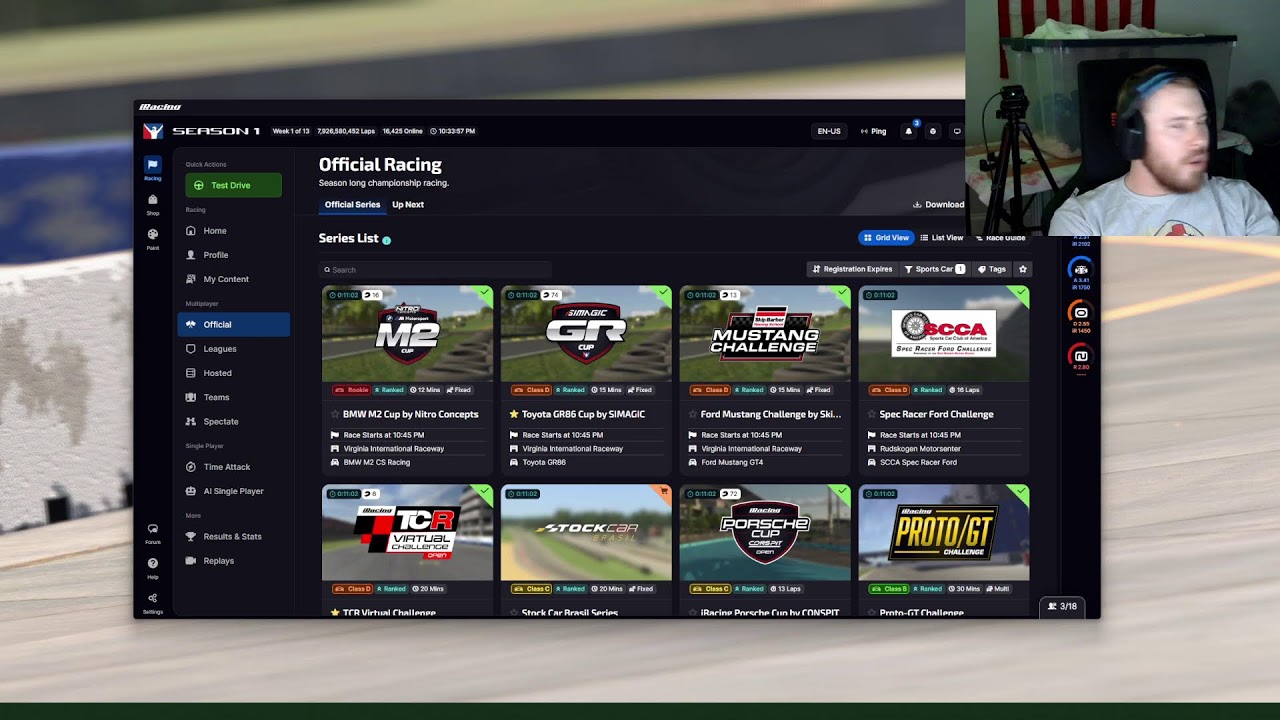
Task: Click 'Spec Racer Ford Challenge' title
Action: (936, 414)
